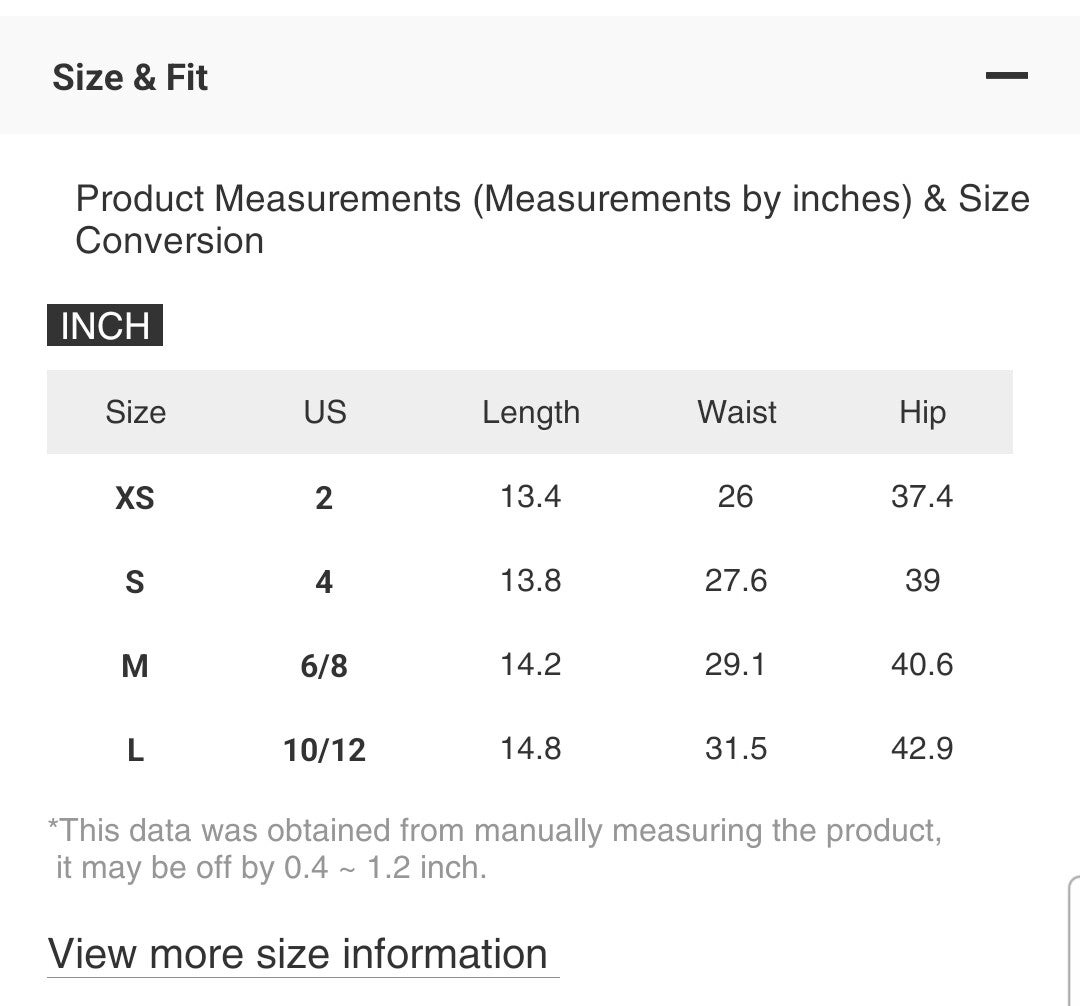The height and width of the screenshot is (1006, 1080).
Task: Click the Hip column header
Action: (x=922, y=412)
